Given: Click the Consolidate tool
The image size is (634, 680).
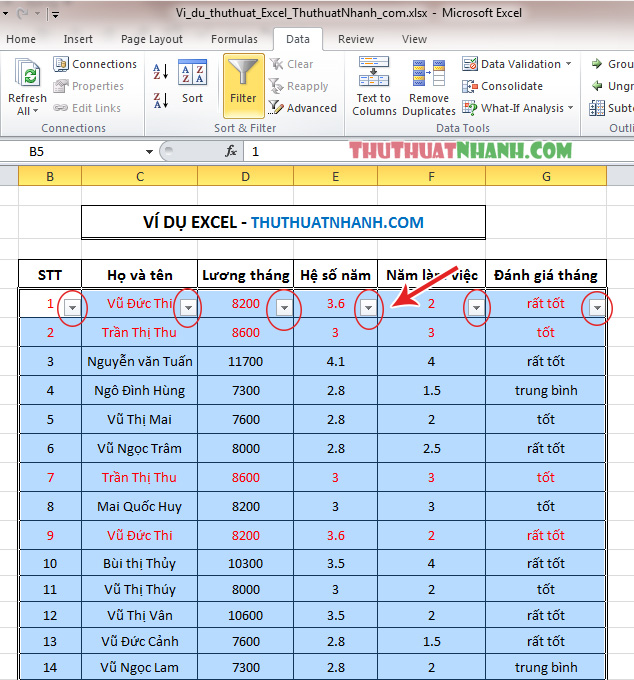Looking at the screenshot, I should coord(502,86).
